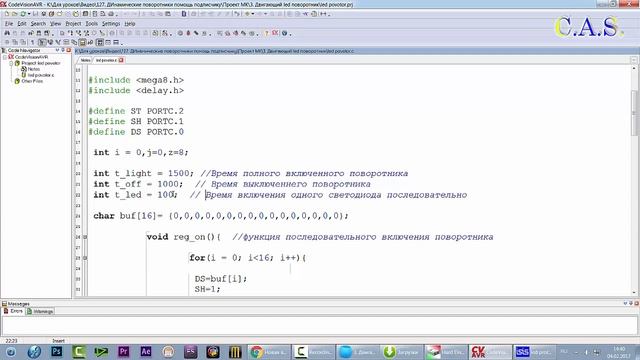The image size is (640, 360).
Task: Click the red CVAVR about icon in toolbar
Action: pos(276,33)
